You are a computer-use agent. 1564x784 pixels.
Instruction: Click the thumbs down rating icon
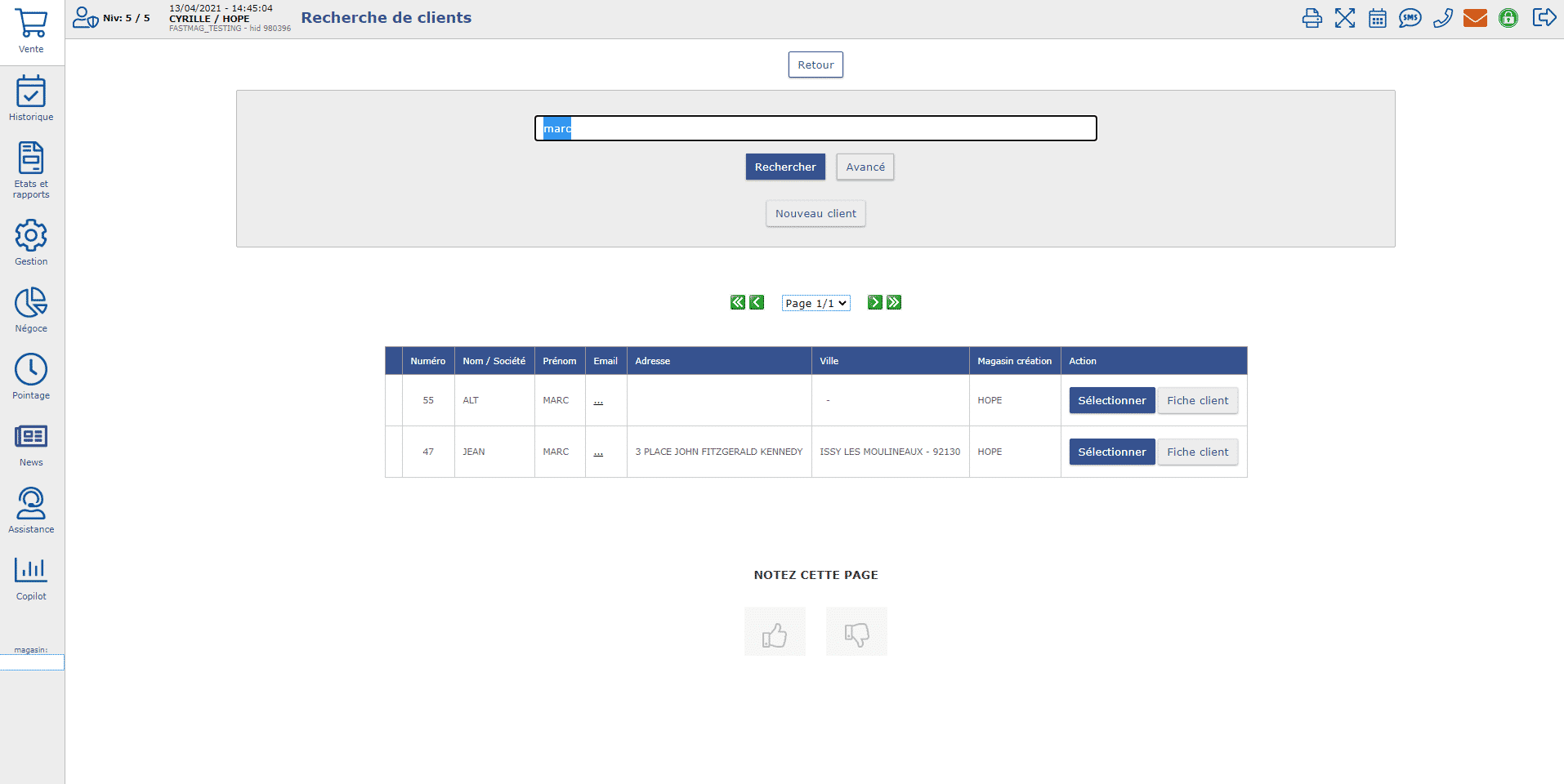pyautogui.click(x=856, y=632)
